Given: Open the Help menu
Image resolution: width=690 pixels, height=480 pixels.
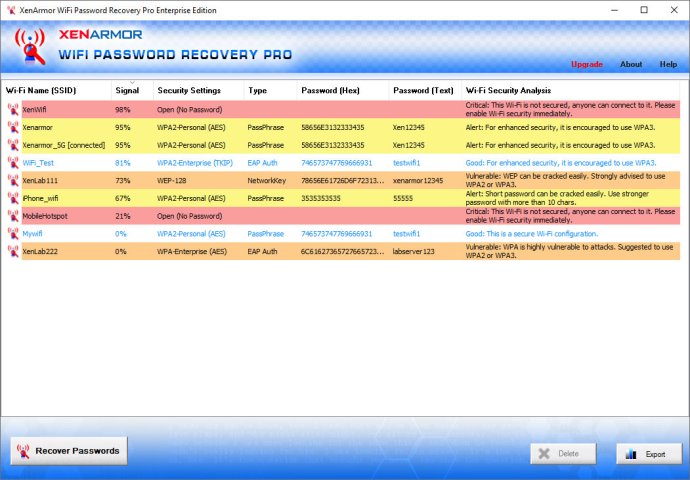Looking at the screenshot, I should [x=668, y=64].
